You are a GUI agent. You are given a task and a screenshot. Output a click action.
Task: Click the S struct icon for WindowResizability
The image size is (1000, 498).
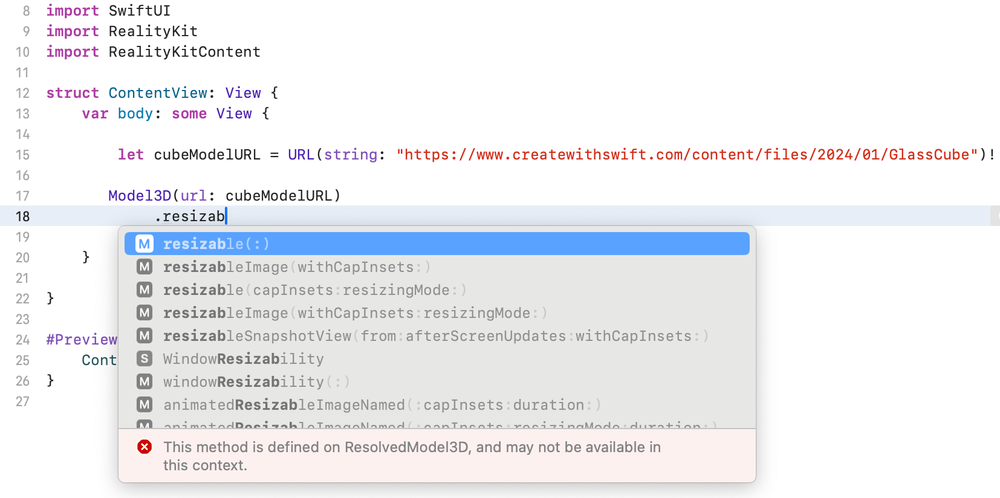coord(145,359)
